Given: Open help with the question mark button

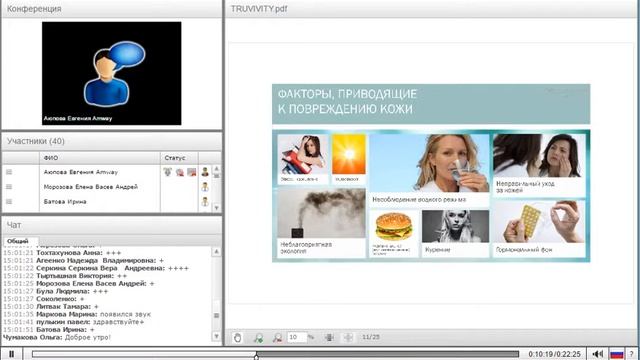Looking at the screenshot, I should click(632, 354).
